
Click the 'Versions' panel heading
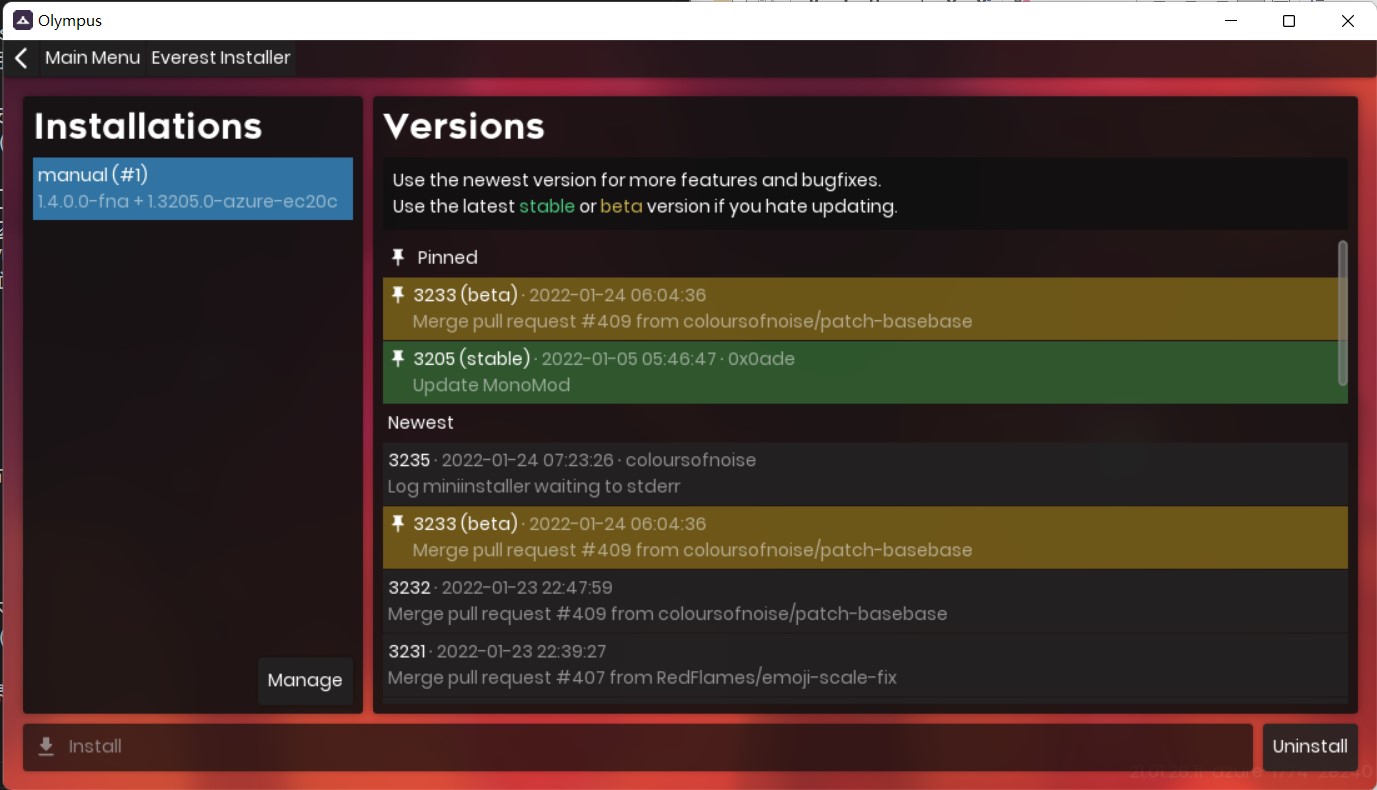[x=464, y=126]
